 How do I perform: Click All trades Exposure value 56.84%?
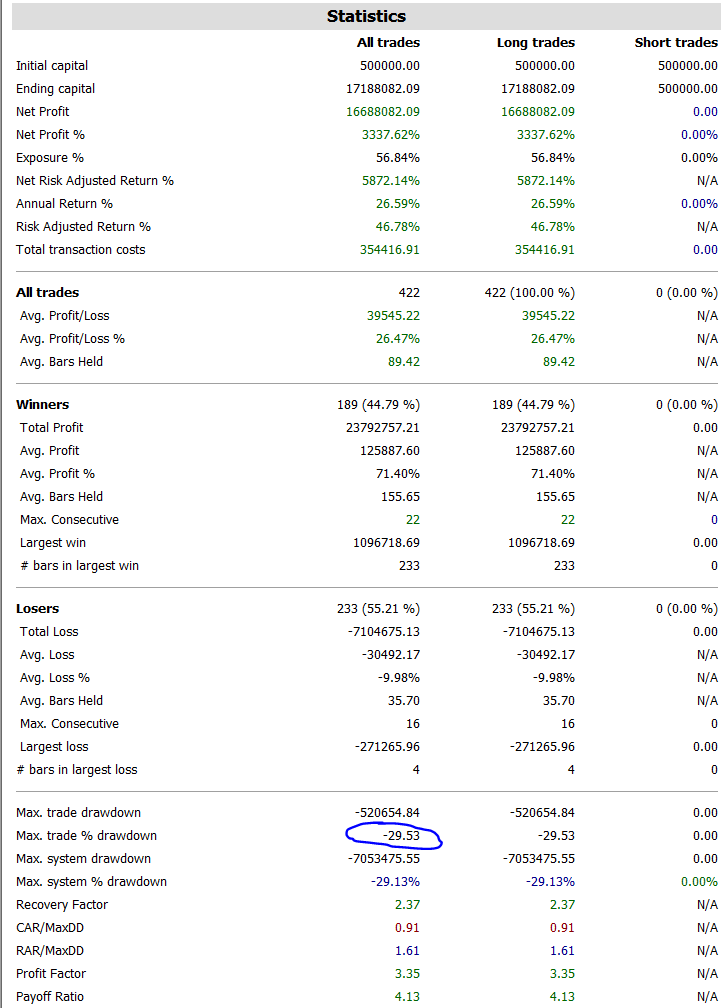pos(398,158)
